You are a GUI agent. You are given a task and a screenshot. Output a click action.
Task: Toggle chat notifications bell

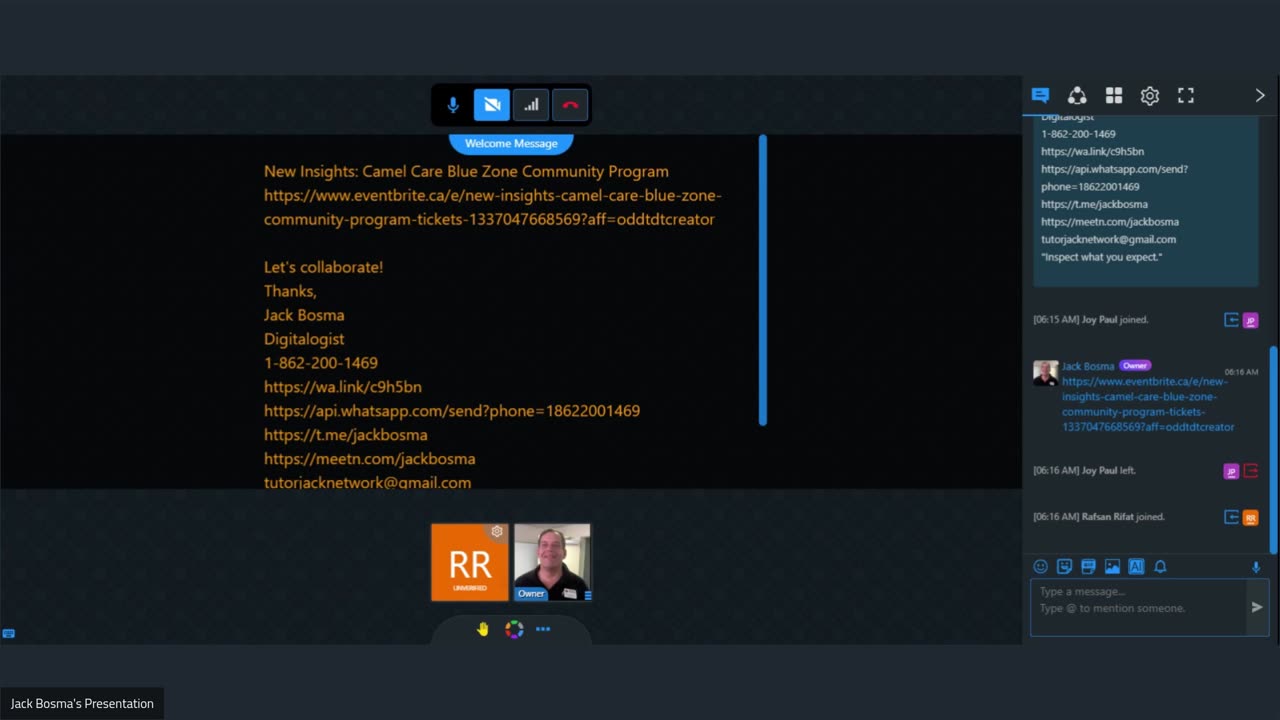point(1160,567)
